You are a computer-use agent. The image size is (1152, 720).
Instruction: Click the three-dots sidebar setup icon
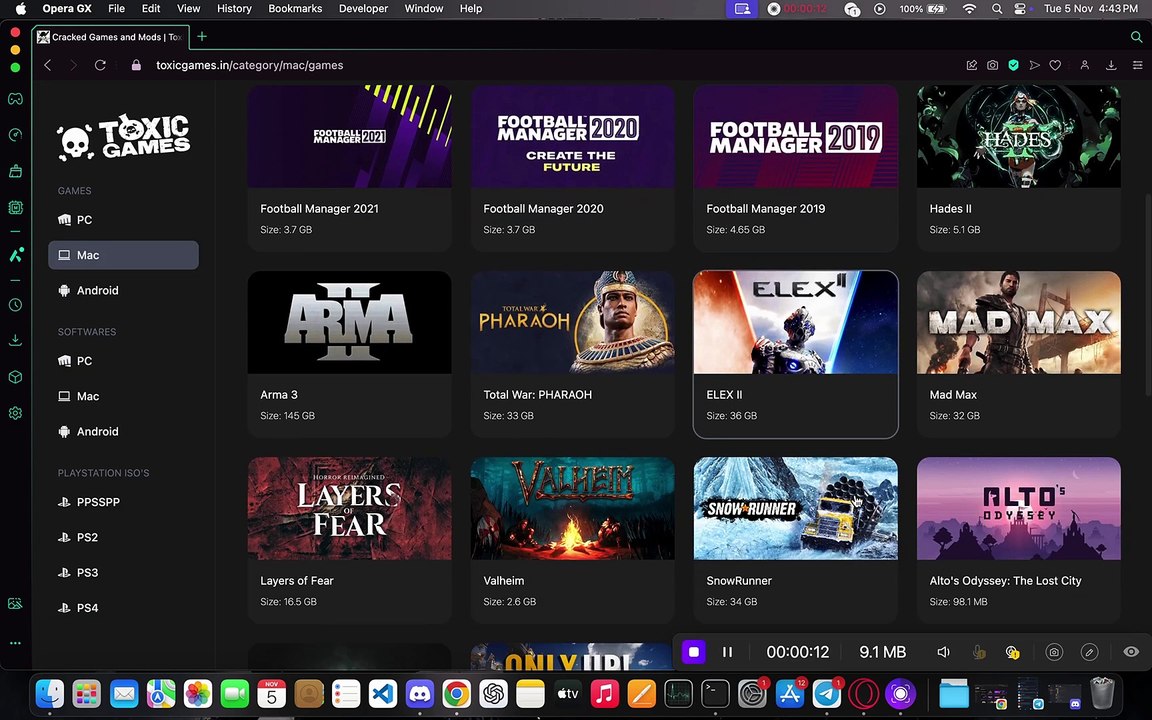click(15, 643)
